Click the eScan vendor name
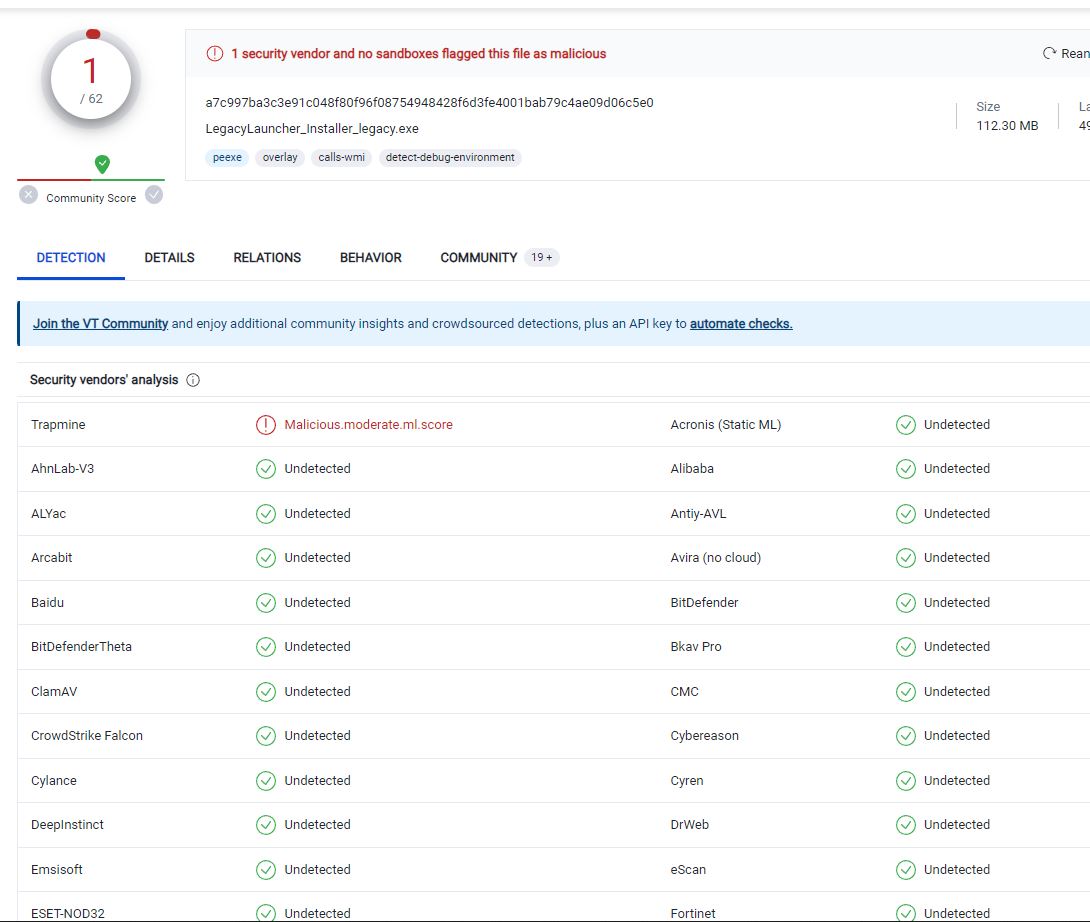This screenshot has width=1090, height=922. 688,870
